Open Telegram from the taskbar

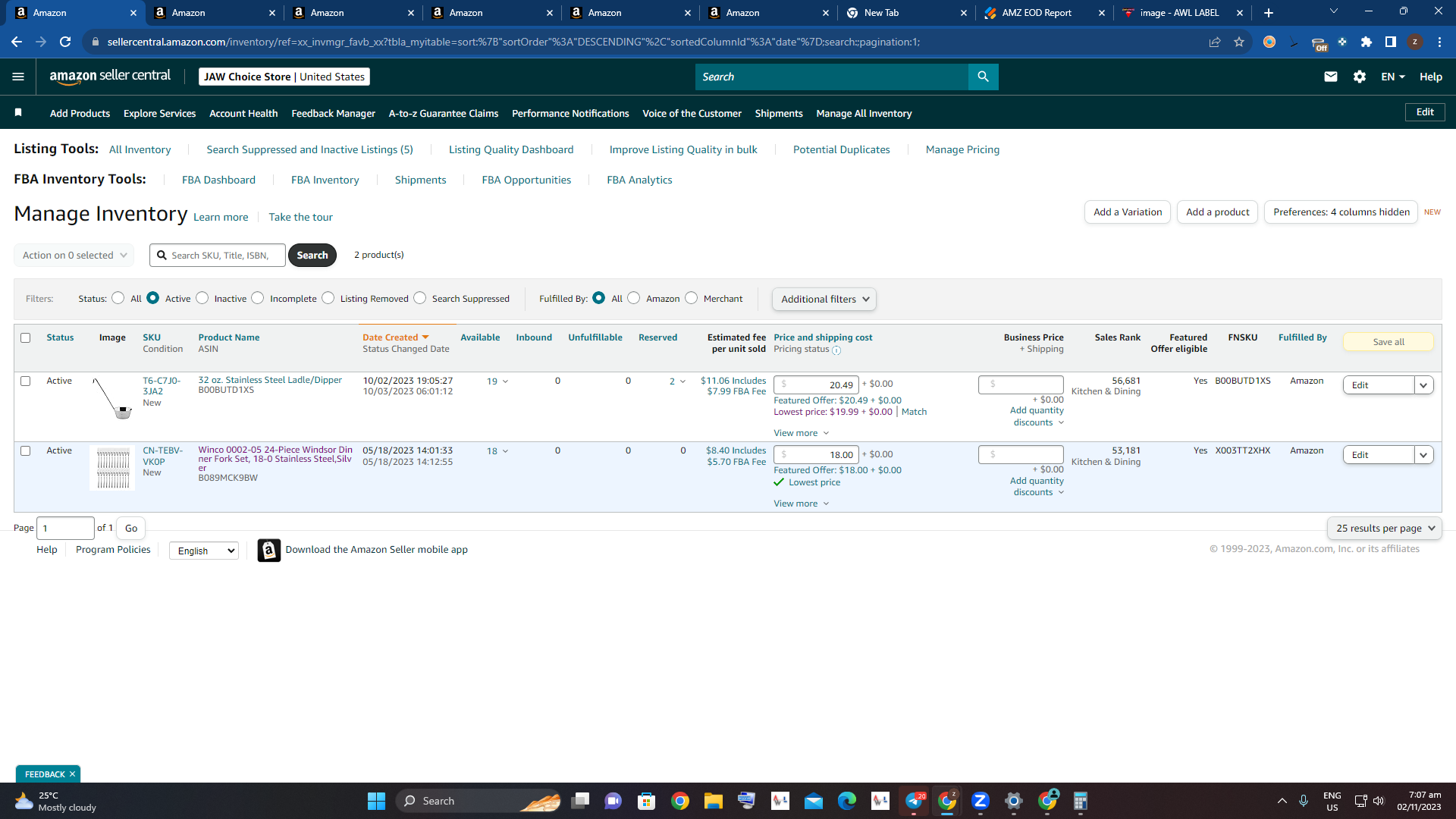click(x=914, y=801)
